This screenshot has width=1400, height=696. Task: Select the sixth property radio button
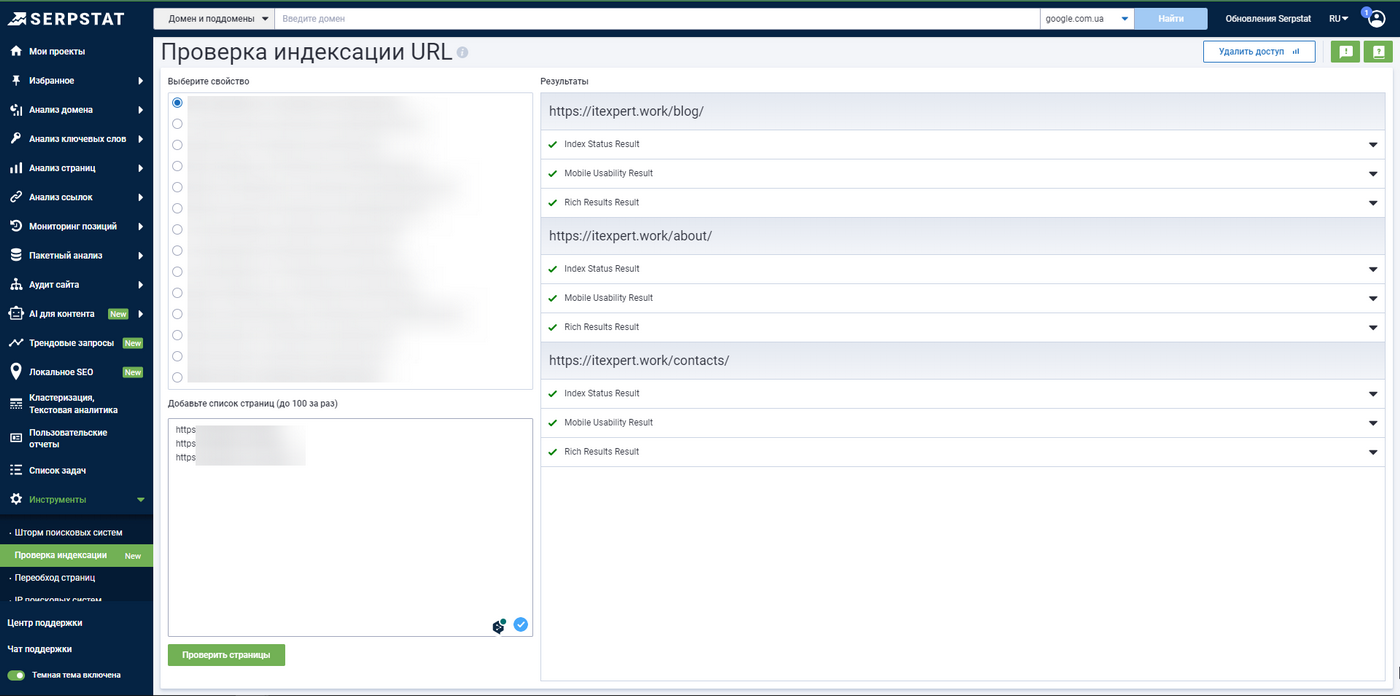[177, 208]
